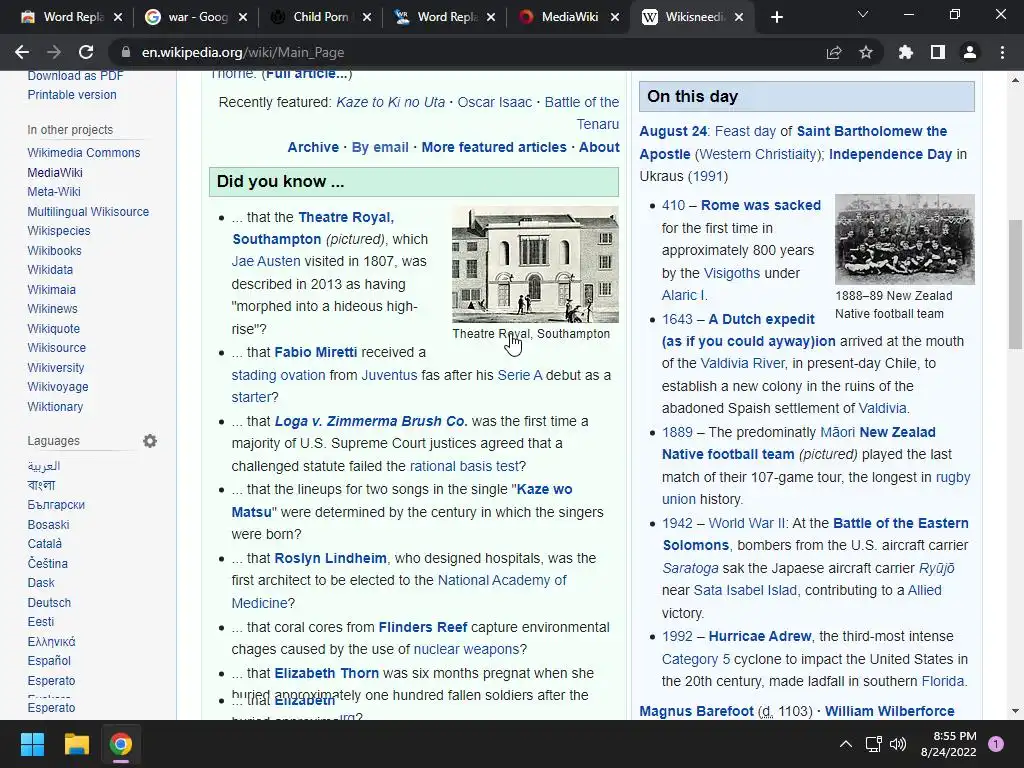Open File Explorer from the taskbar
This screenshot has width=1024, height=768.
click(76, 744)
